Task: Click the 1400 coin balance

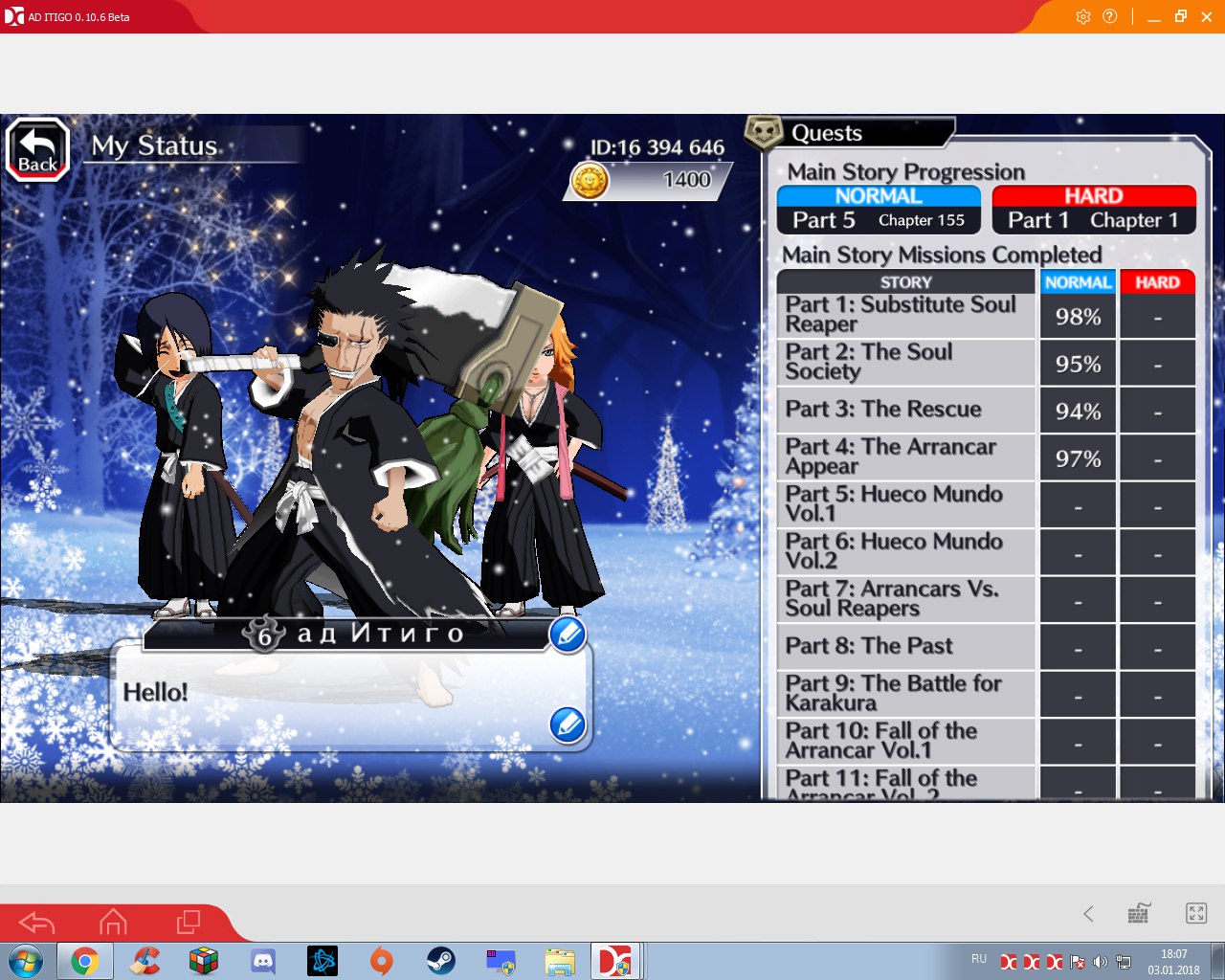Action: pyautogui.click(x=686, y=180)
